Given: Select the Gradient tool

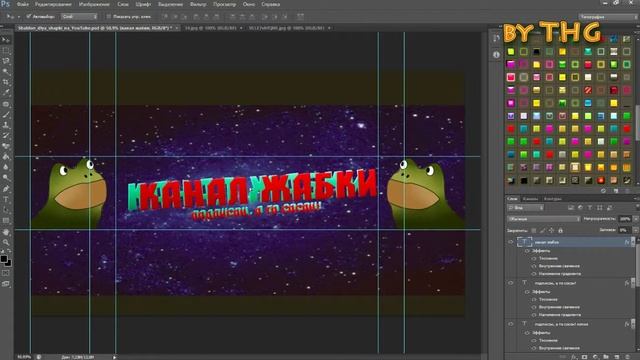Looking at the screenshot, I should 6,157.
